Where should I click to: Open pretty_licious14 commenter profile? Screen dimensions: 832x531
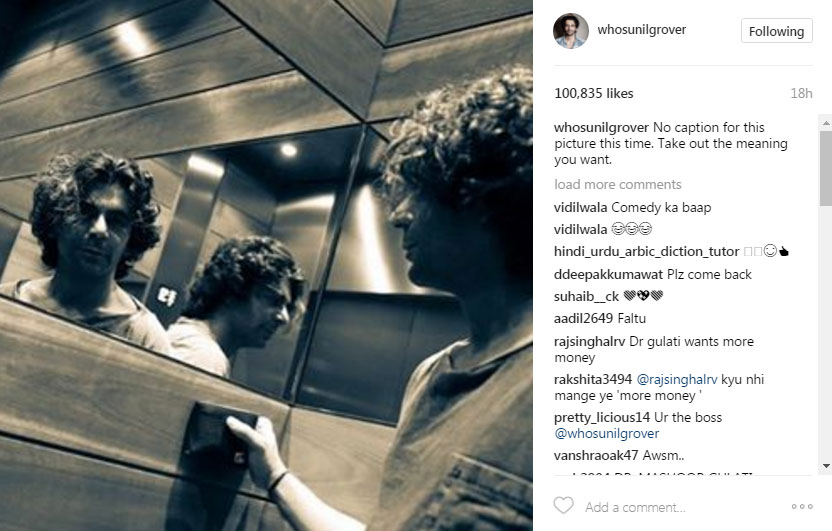point(602,417)
